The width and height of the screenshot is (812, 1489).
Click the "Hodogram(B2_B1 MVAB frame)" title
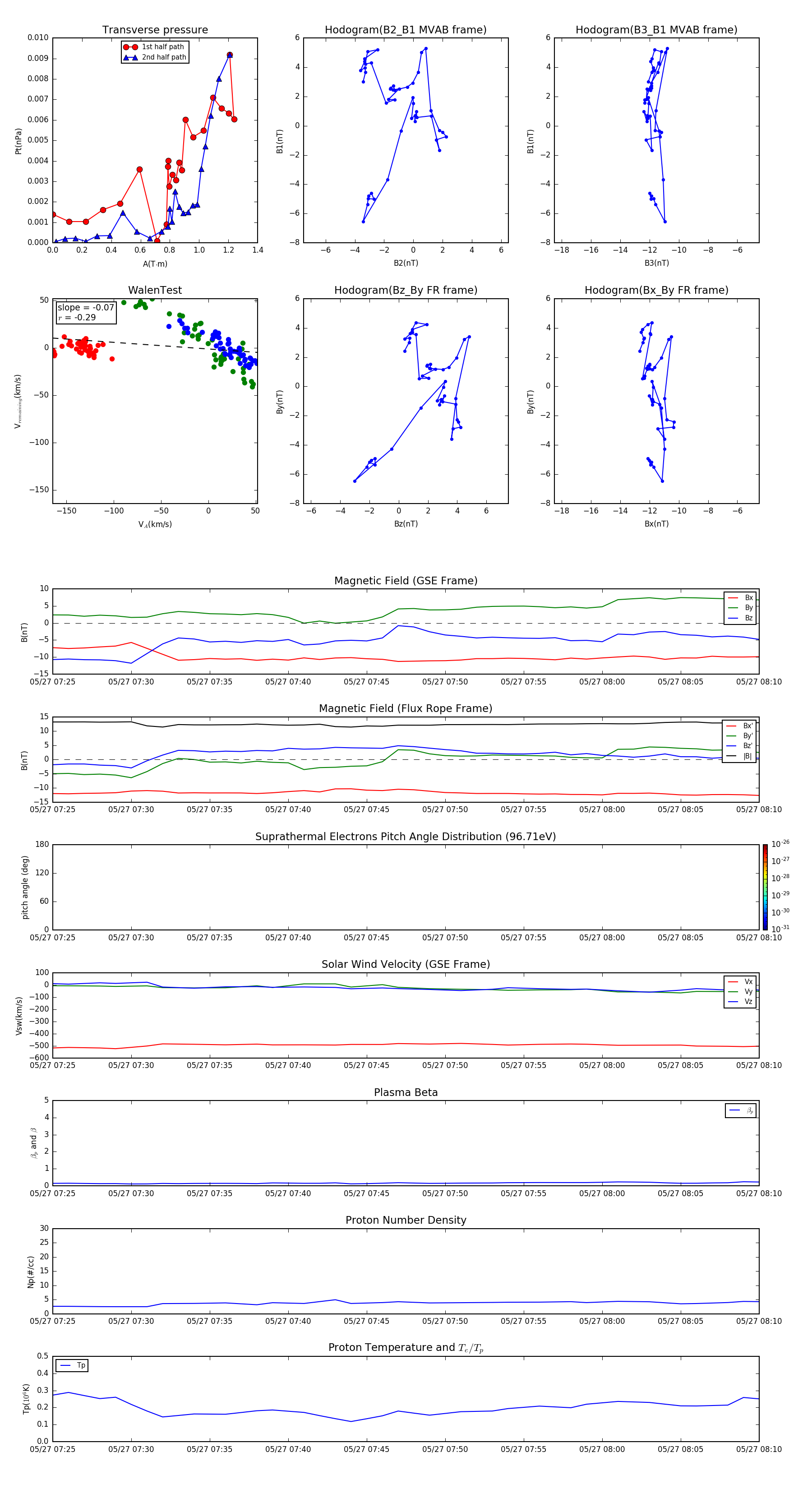(x=406, y=30)
